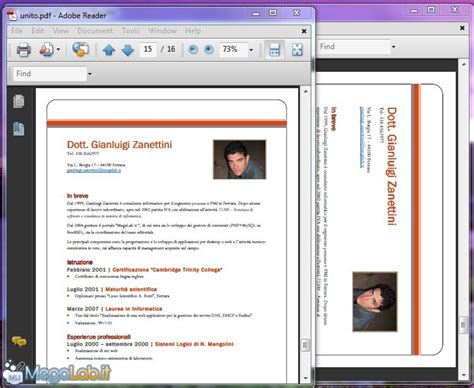This screenshot has height=388, width=474.
Task: Open the Document menu
Action: (95, 31)
